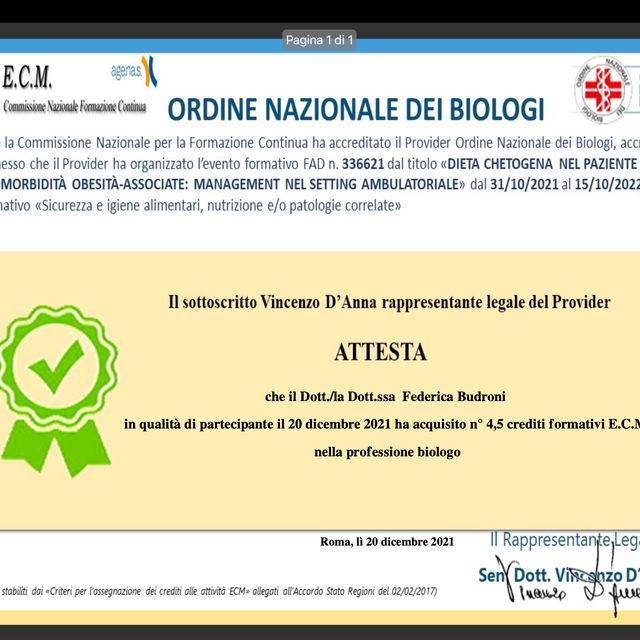
Task: Click the event number '336621'
Action: pos(363,164)
